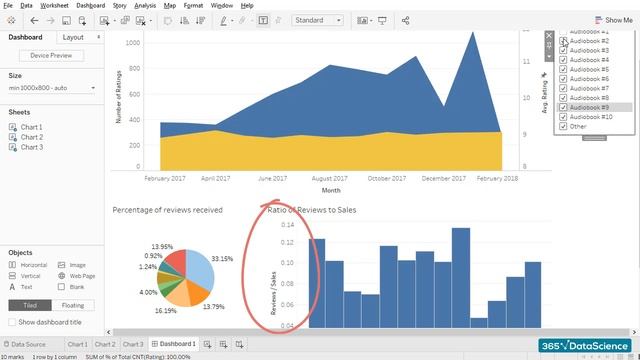
Task: Click the swap rows and columns icon
Action: click(x=168, y=20)
